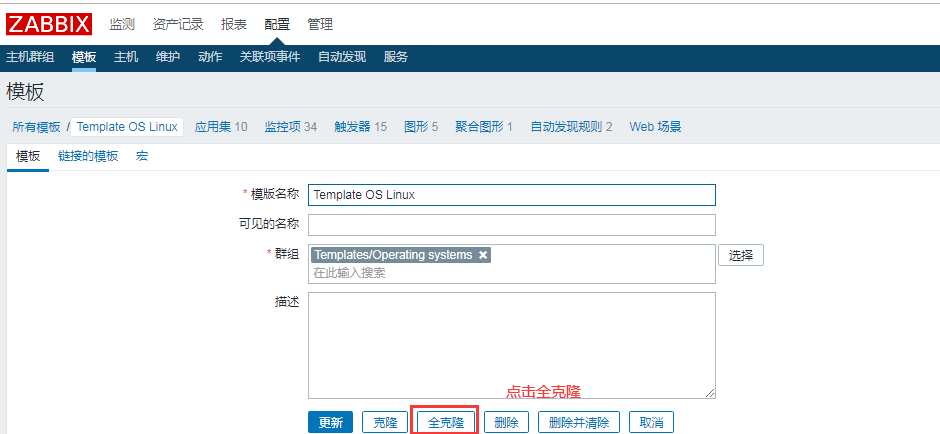Switch to the 链接的模板 tab

click(x=88, y=156)
